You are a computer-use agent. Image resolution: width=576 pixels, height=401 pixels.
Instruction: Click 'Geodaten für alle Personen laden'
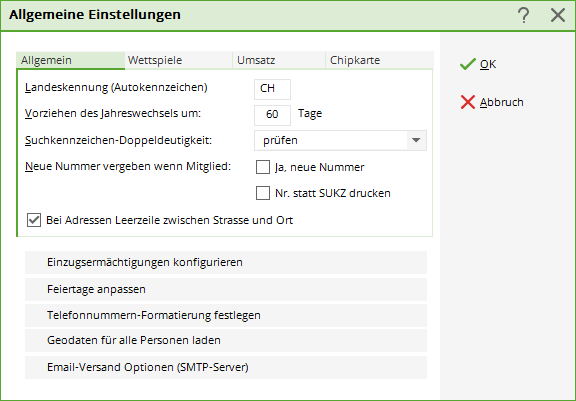pos(226,340)
